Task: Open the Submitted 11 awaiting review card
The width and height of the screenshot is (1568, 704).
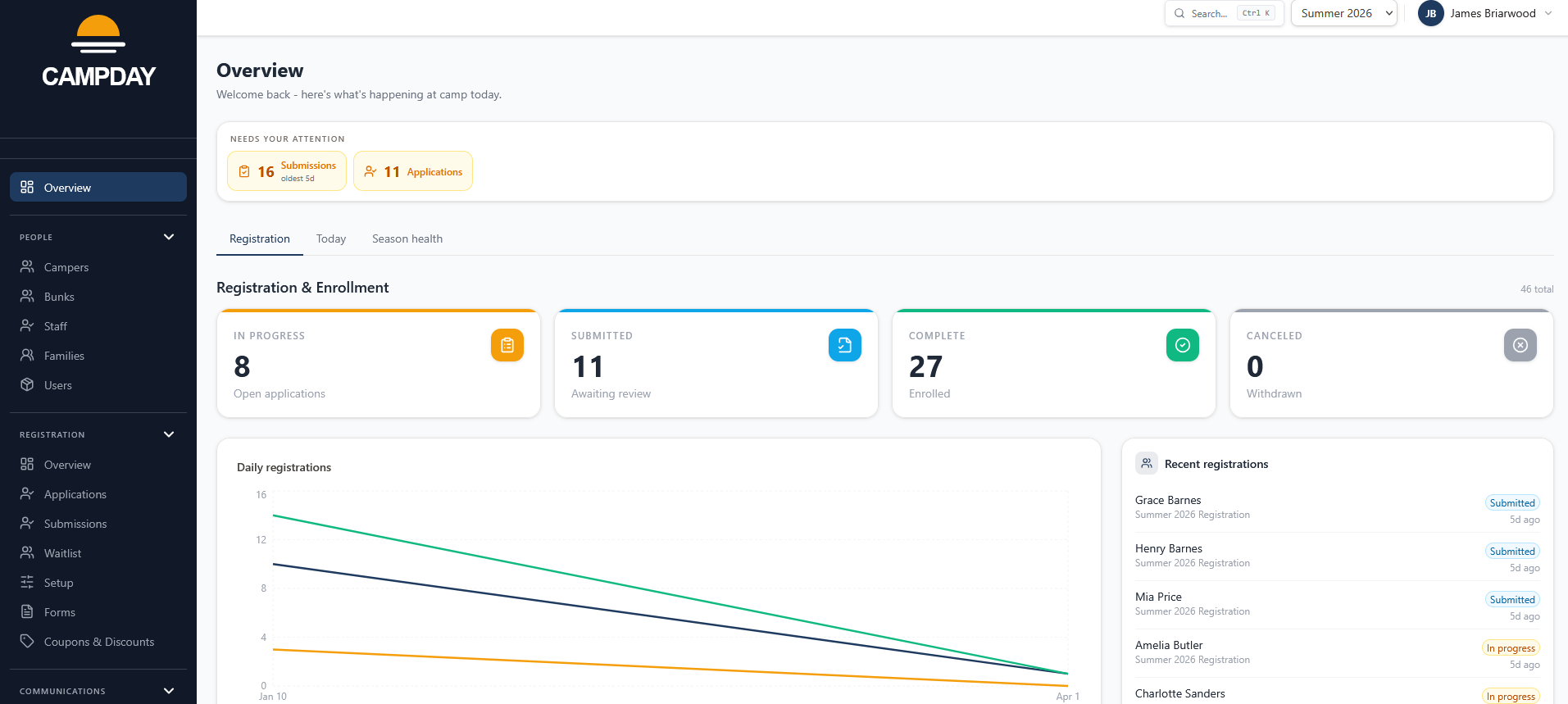Action: point(716,364)
